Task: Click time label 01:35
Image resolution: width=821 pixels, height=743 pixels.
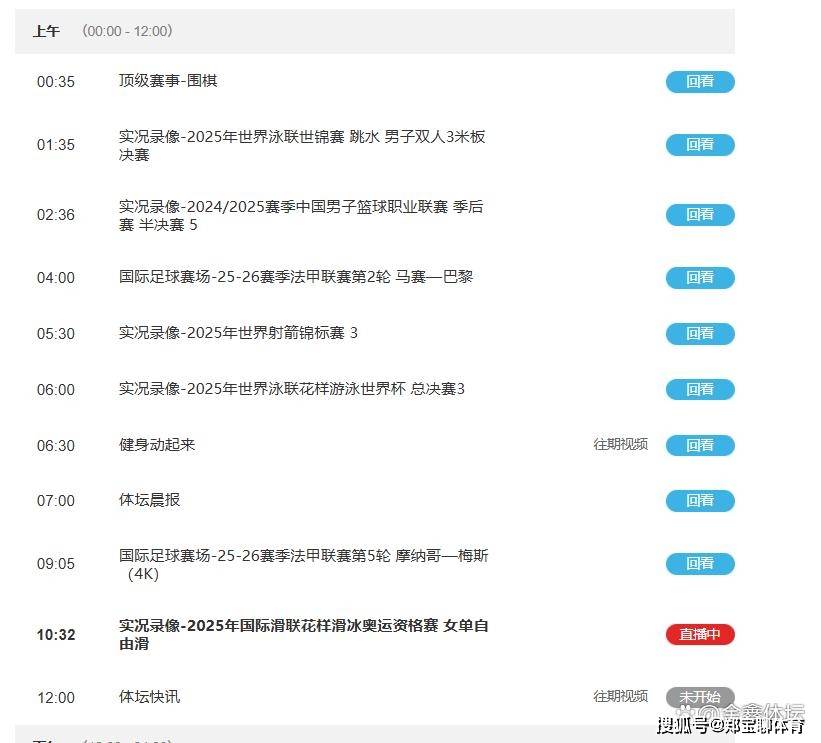Action: pyautogui.click(x=56, y=145)
